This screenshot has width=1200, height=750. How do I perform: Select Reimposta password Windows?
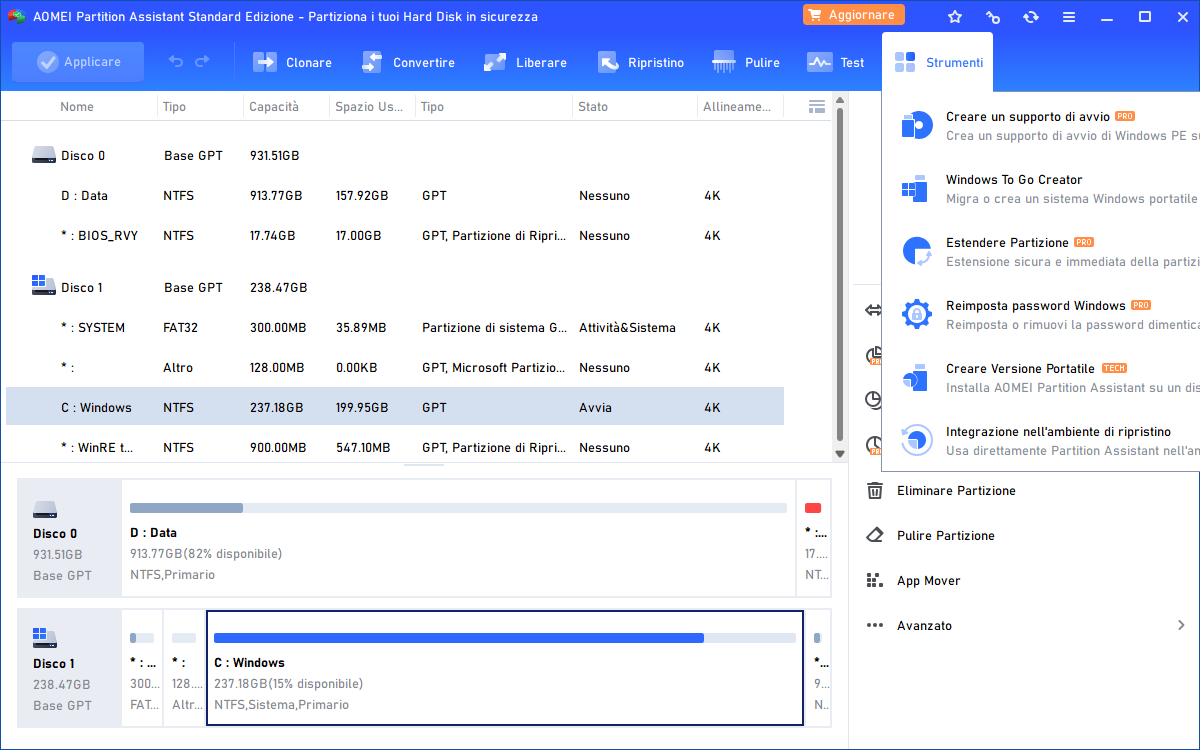(x=1042, y=315)
